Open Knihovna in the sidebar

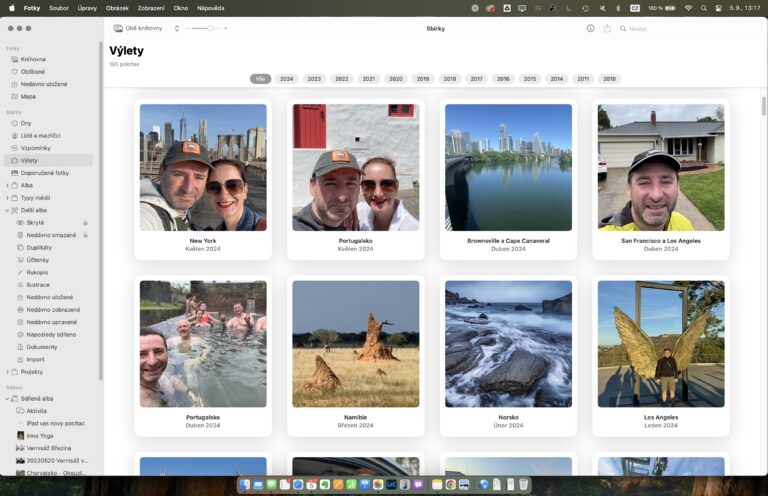33,59
